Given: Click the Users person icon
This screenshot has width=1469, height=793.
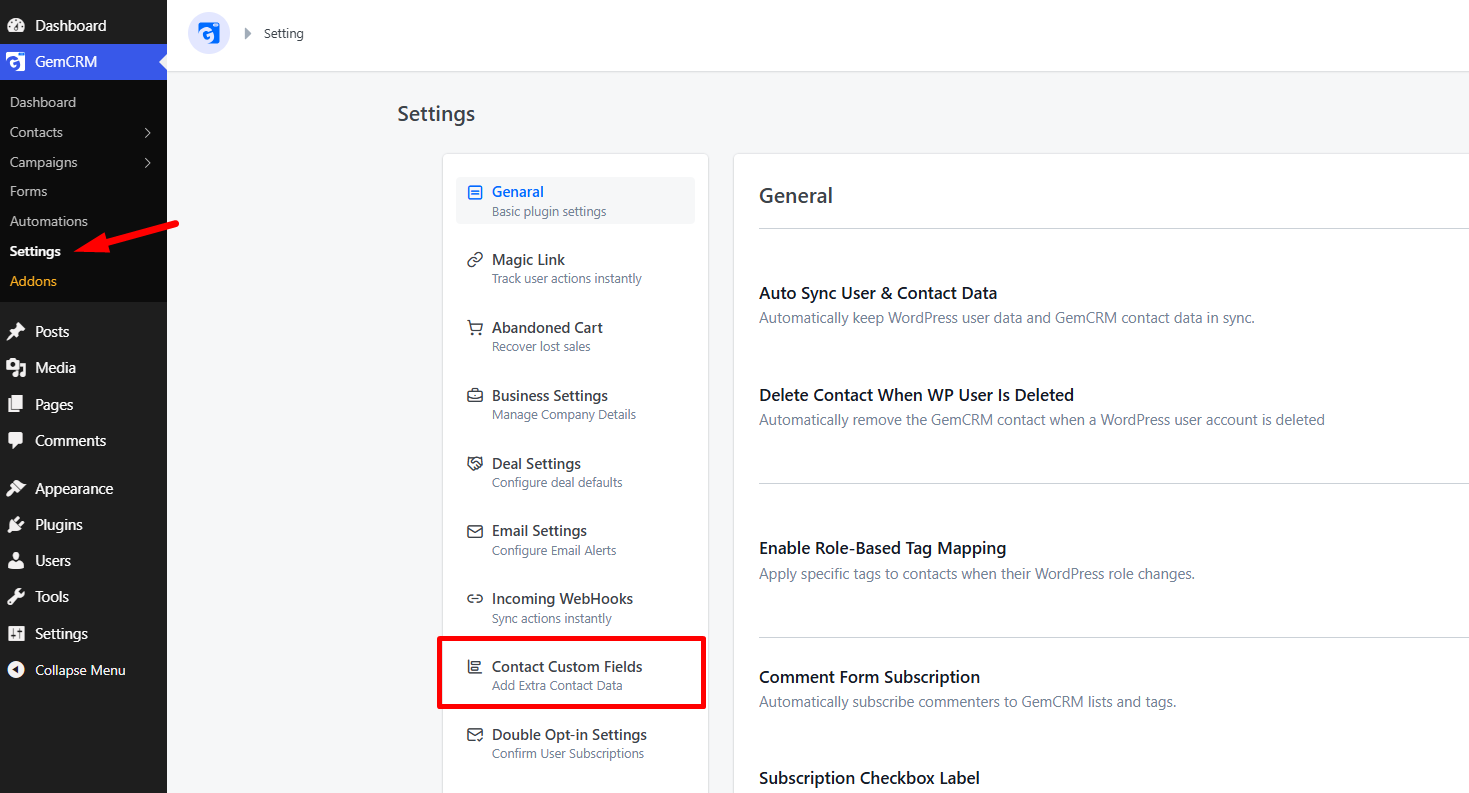Looking at the screenshot, I should [16, 561].
